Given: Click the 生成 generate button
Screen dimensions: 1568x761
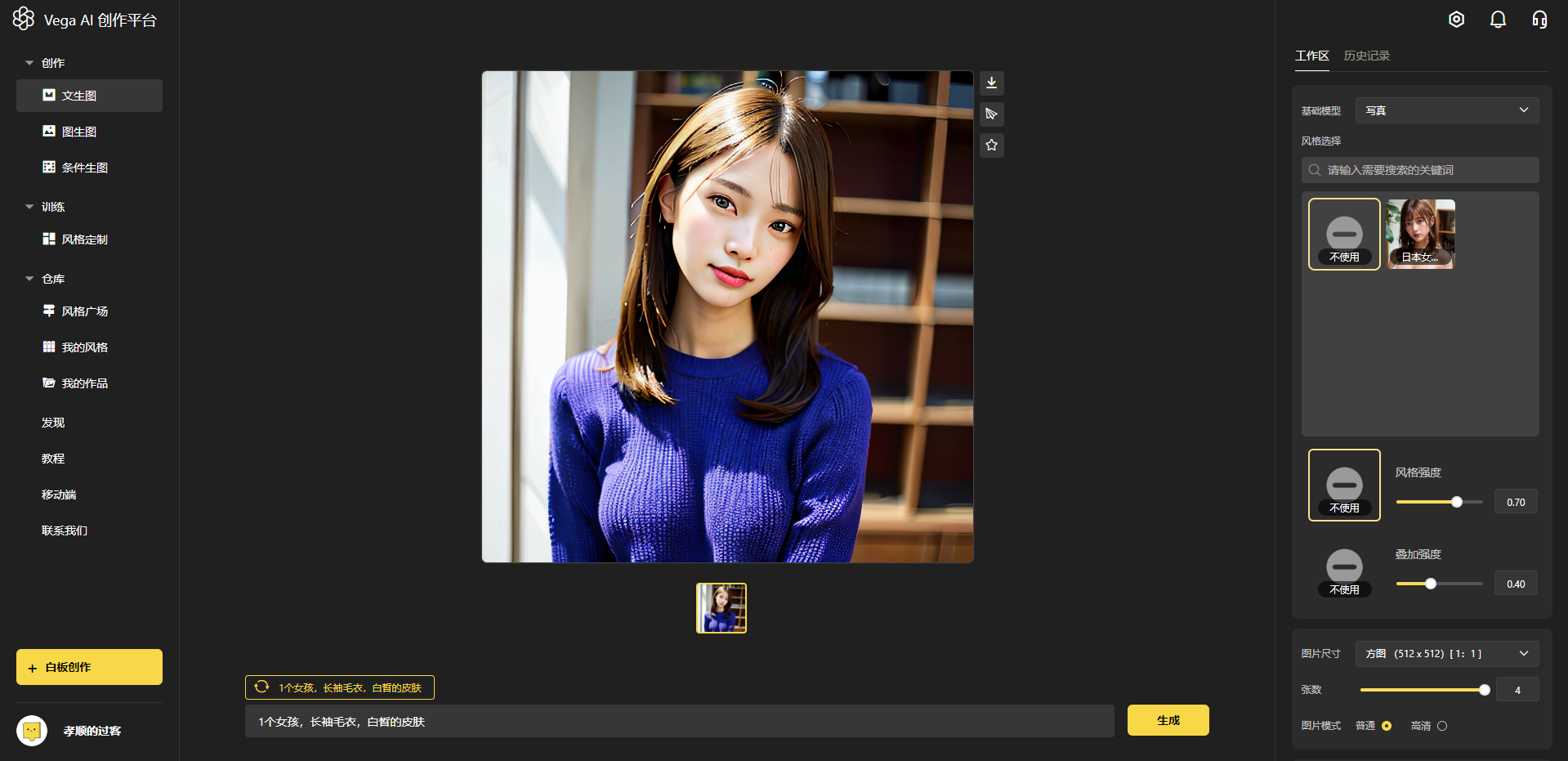Looking at the screenshot, I should (1168, 720).
